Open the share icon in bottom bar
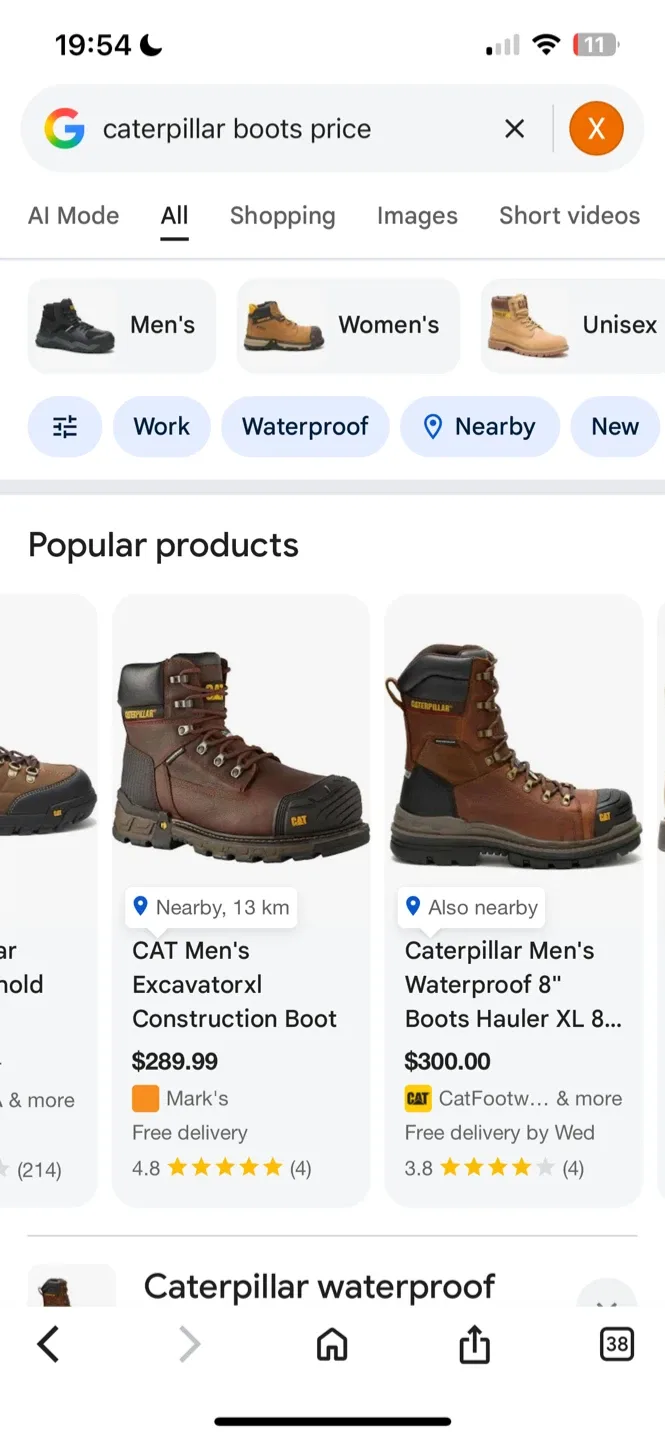This screenshot has width=665, height=1440. pos(473,1344)
